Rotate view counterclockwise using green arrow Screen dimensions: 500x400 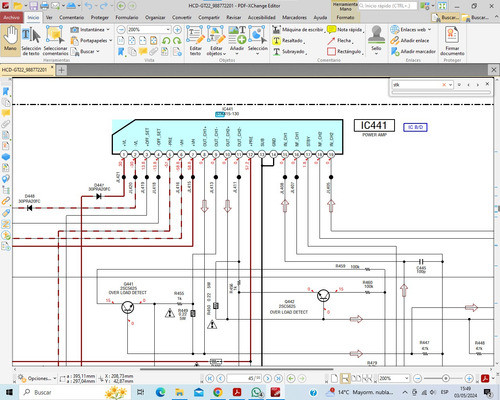pyautogui.click(x=166, y=41)
